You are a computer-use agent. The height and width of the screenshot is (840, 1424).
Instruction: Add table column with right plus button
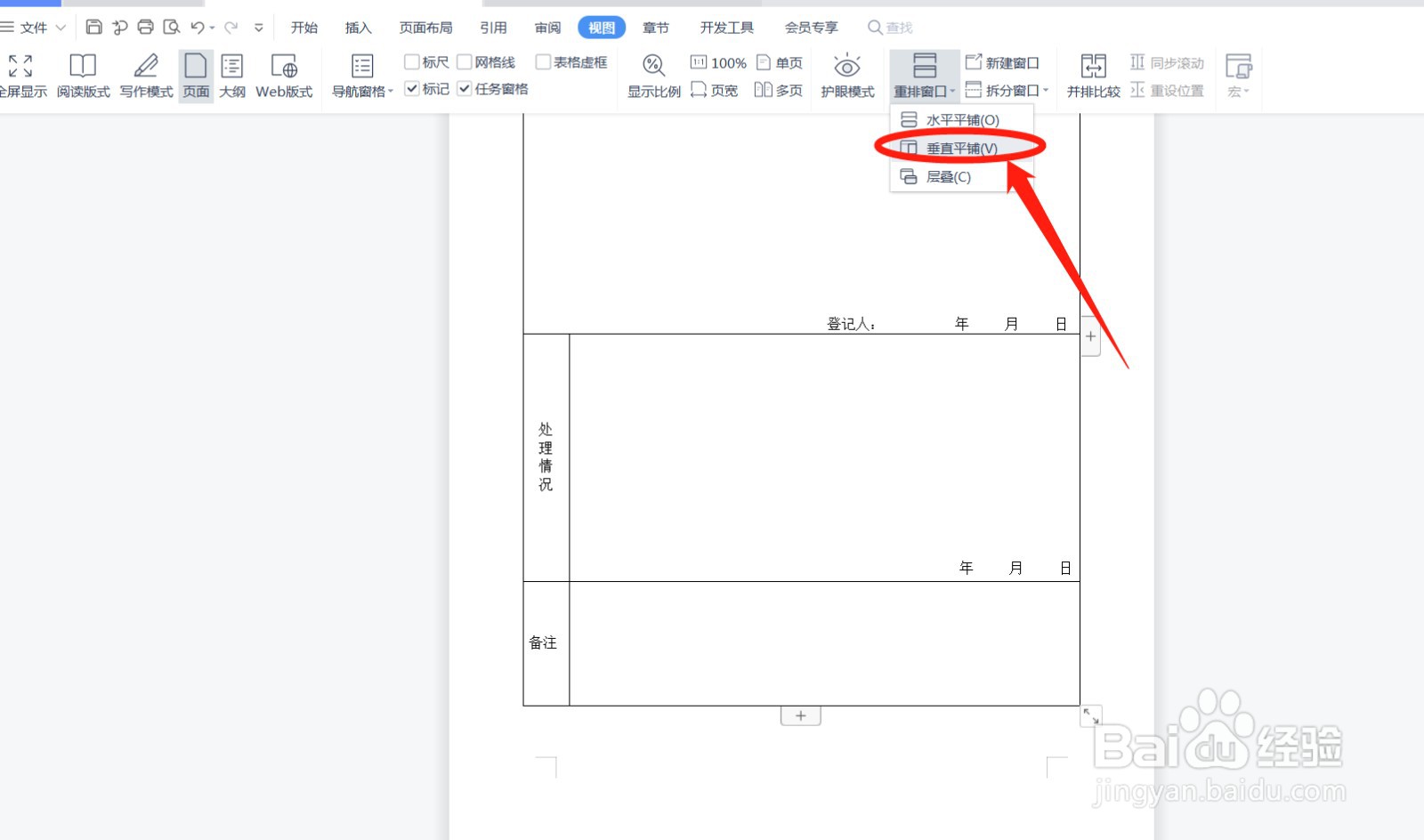point(1090,336)
